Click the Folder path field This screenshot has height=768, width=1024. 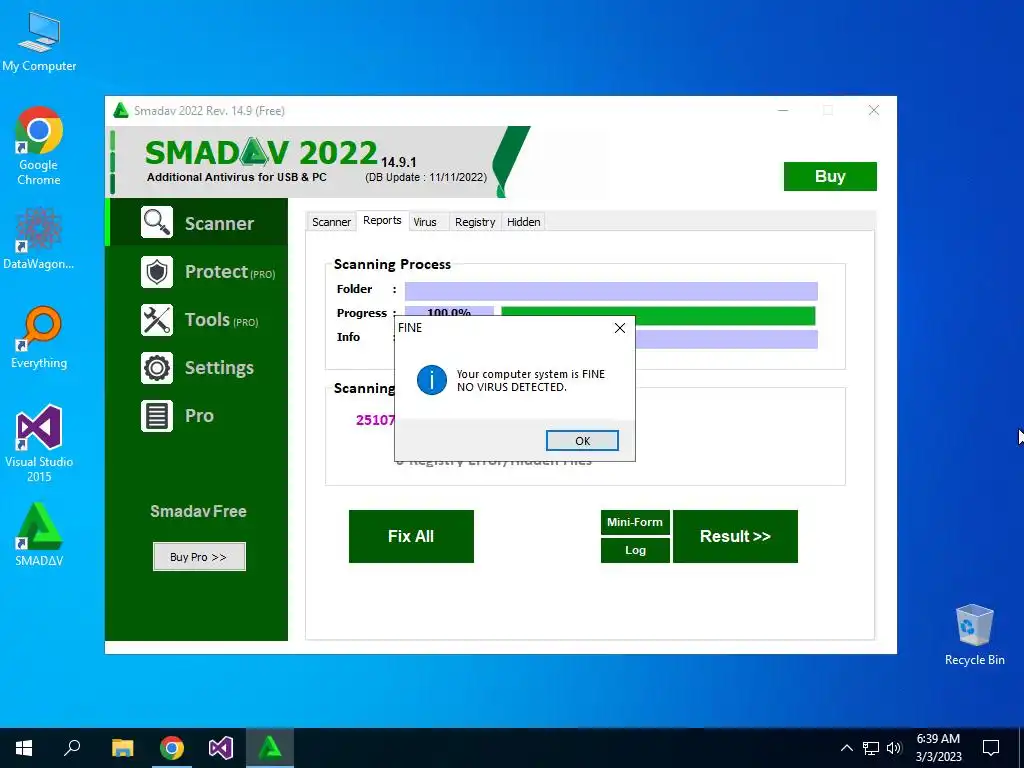point(611,291)
